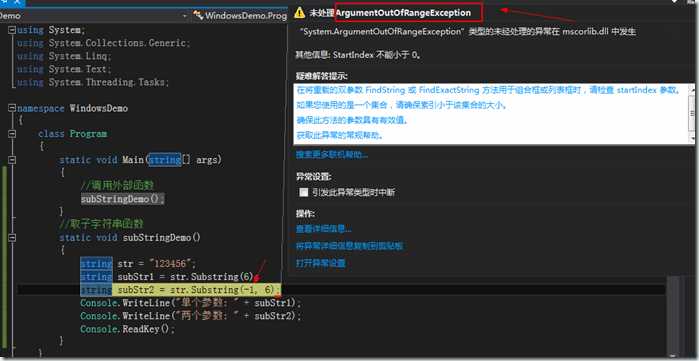Click the Console.ReadKey(); line
Viewport: 699px width, 361px height.
pyautogui.click(x=127, y=329)
